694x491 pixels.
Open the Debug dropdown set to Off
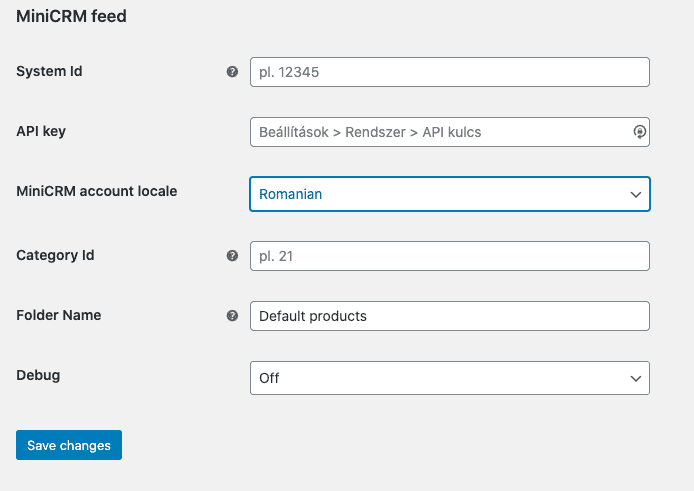[450, 378]
